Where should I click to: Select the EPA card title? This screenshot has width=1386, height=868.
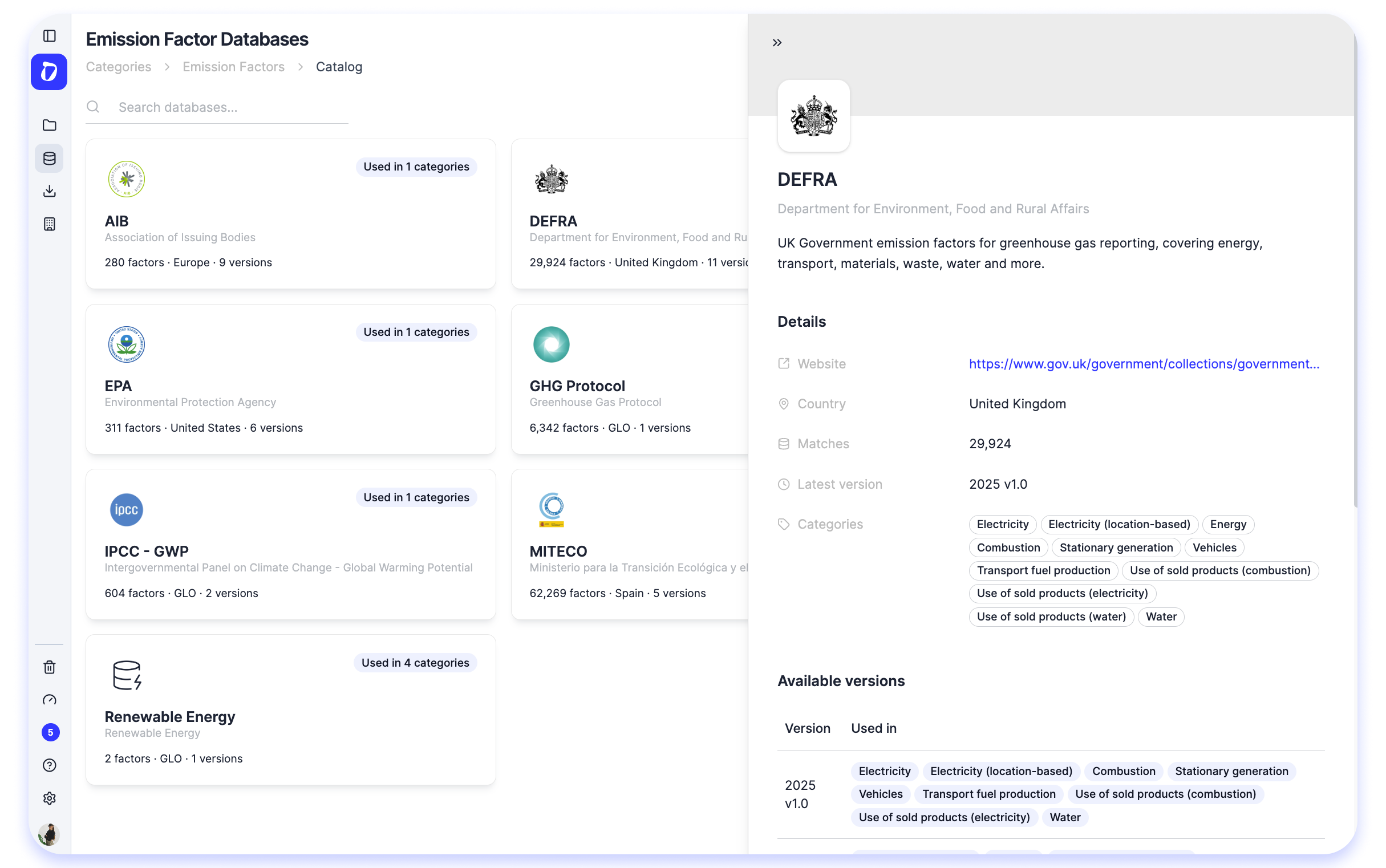click(x=118, y=386)
